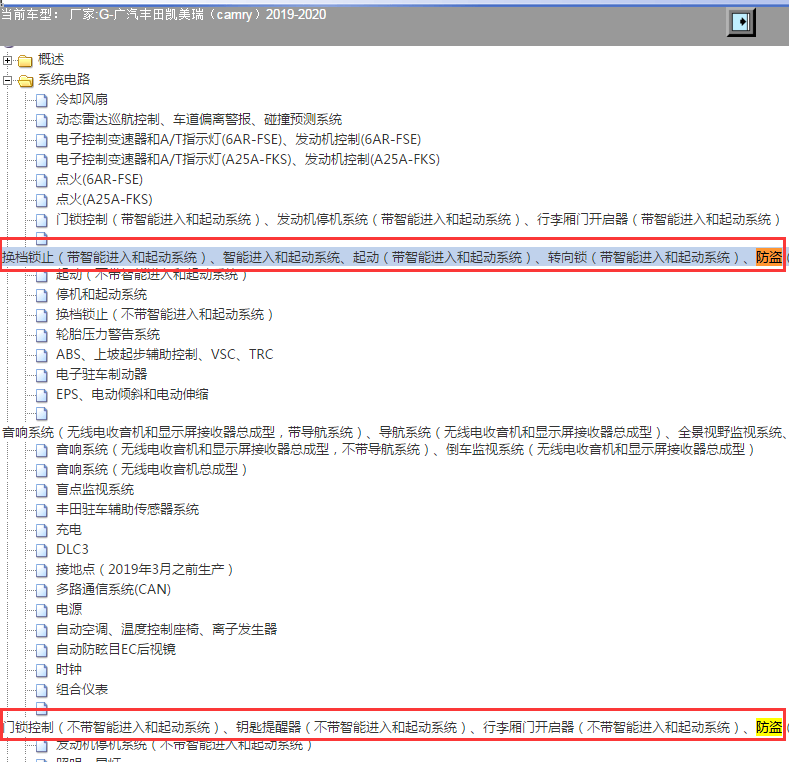Click document icon beside ABS entry
The width and height of the screenshot is (789, 762).
tap(42, 355)
